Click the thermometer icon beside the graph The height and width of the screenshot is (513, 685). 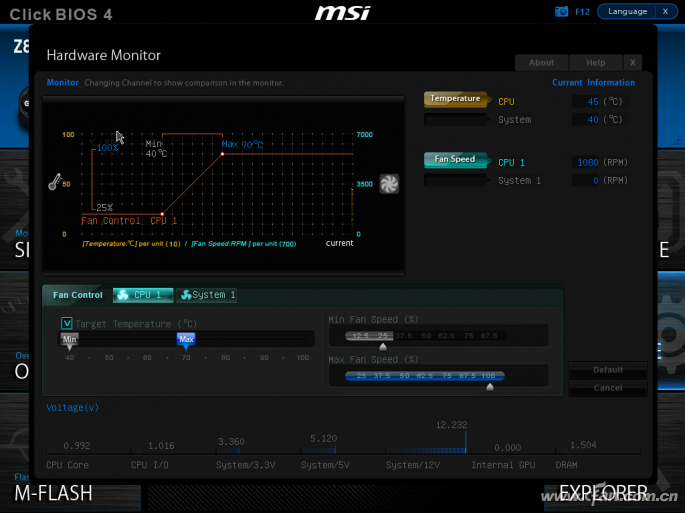coord(55,182)
